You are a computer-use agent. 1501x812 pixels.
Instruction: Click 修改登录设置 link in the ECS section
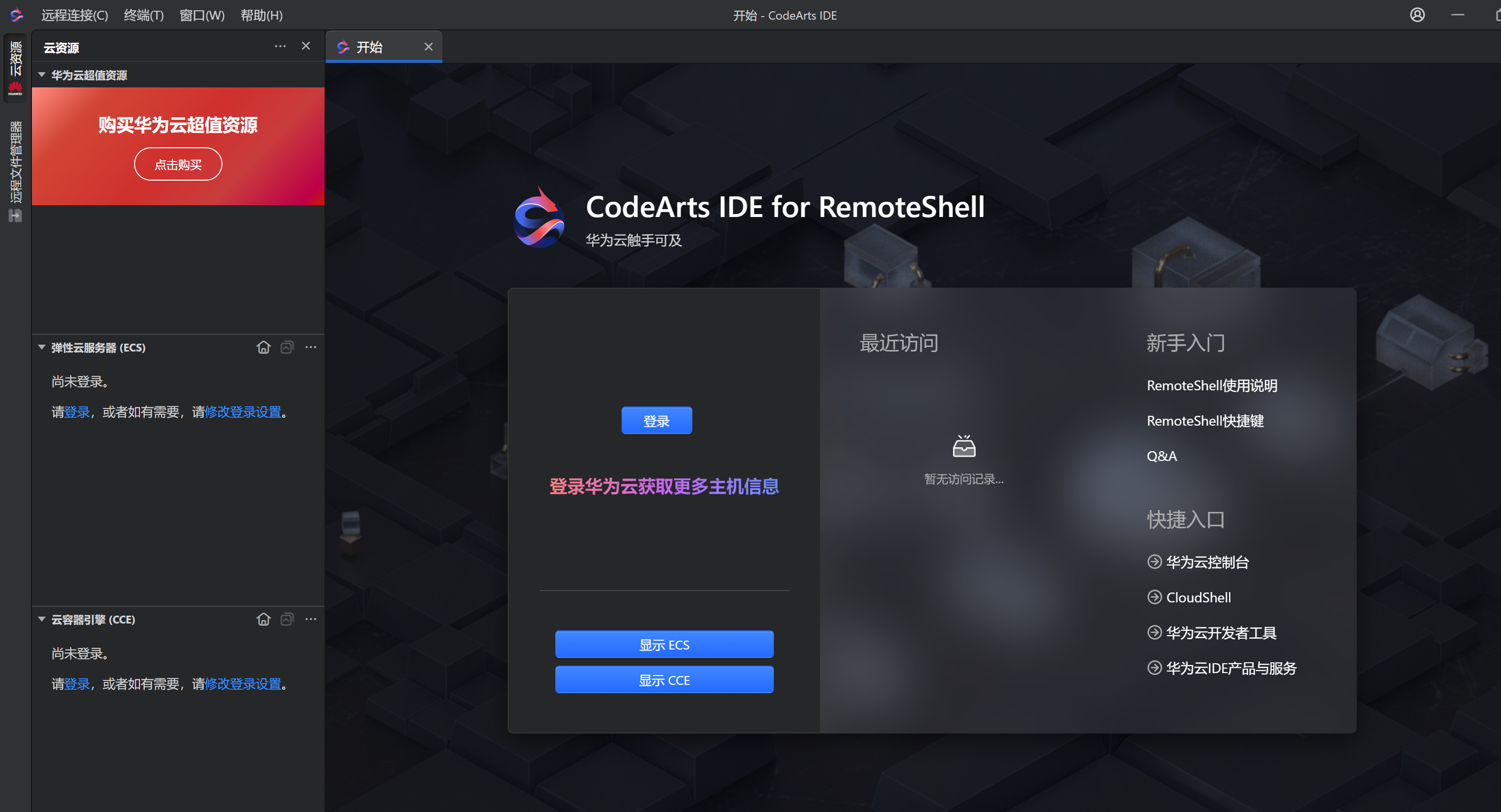[x=243, y=412]
